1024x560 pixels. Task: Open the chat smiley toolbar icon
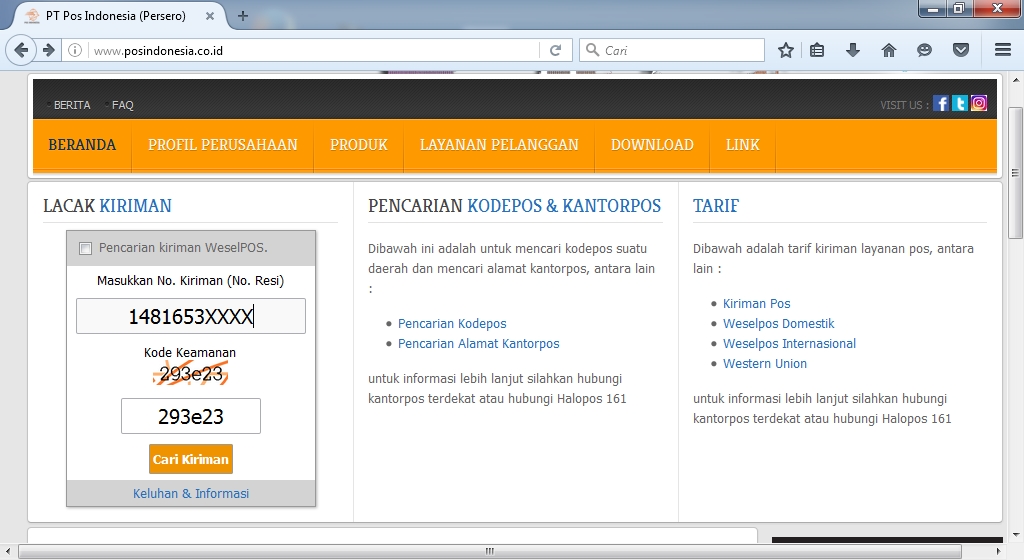pos(924,50)
